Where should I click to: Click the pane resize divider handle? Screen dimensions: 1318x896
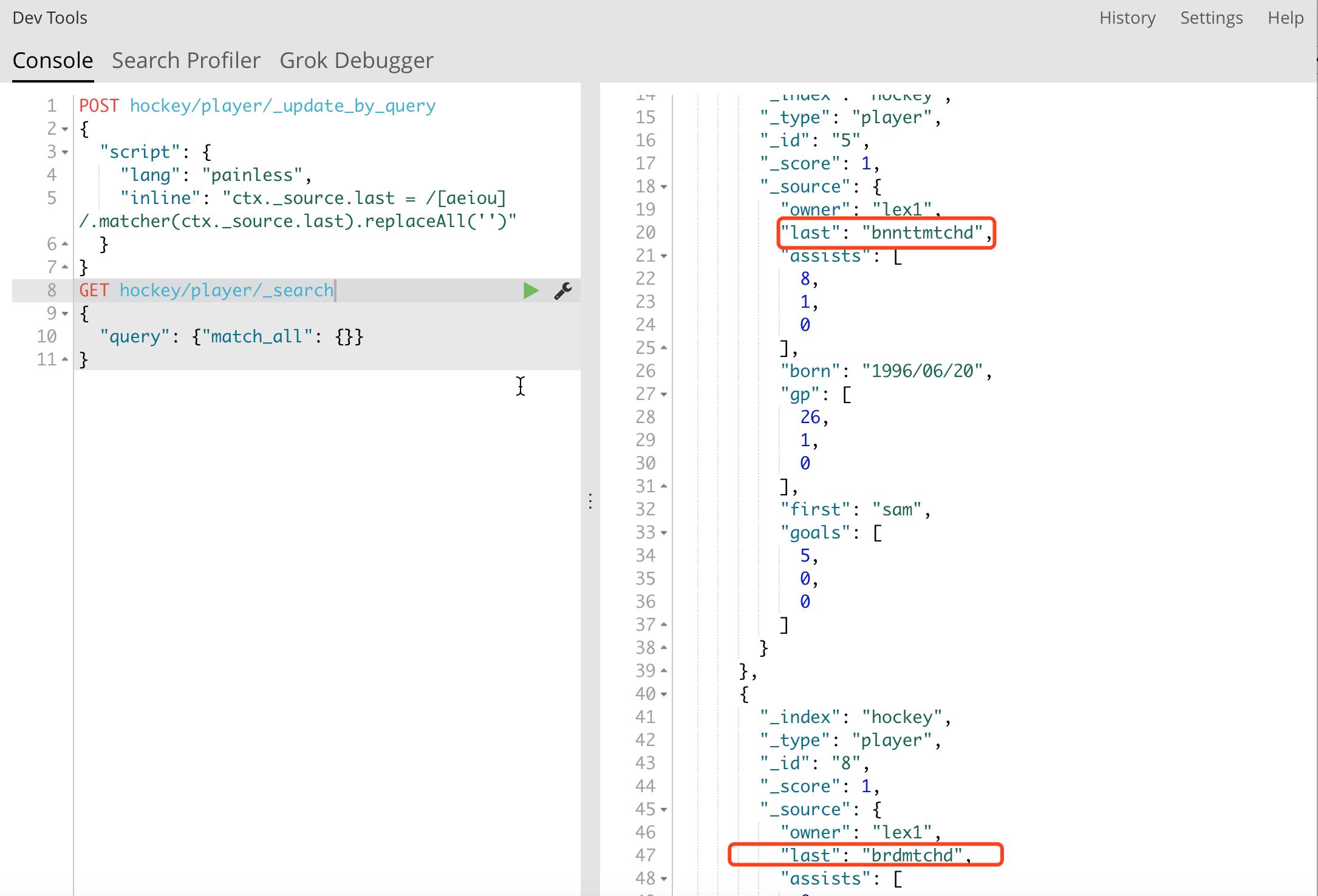[590, 501]
